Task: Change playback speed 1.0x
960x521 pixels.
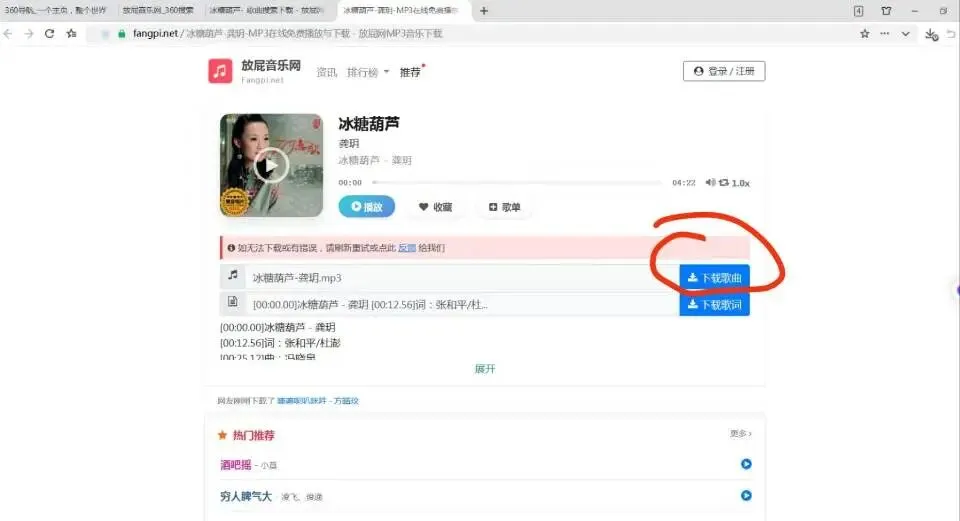Action: pyautogui.click(x=740, y=183)
